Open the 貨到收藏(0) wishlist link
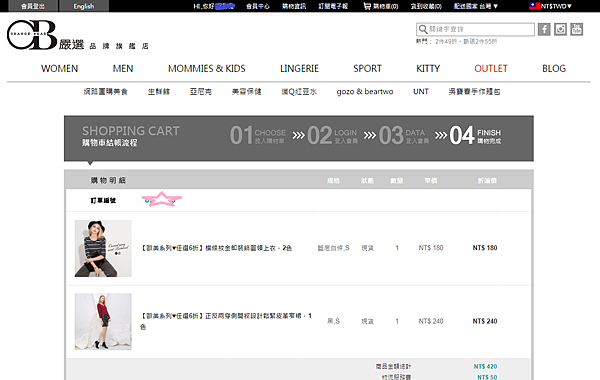Viewport: 600px width, 380px height. pos(426,6)
